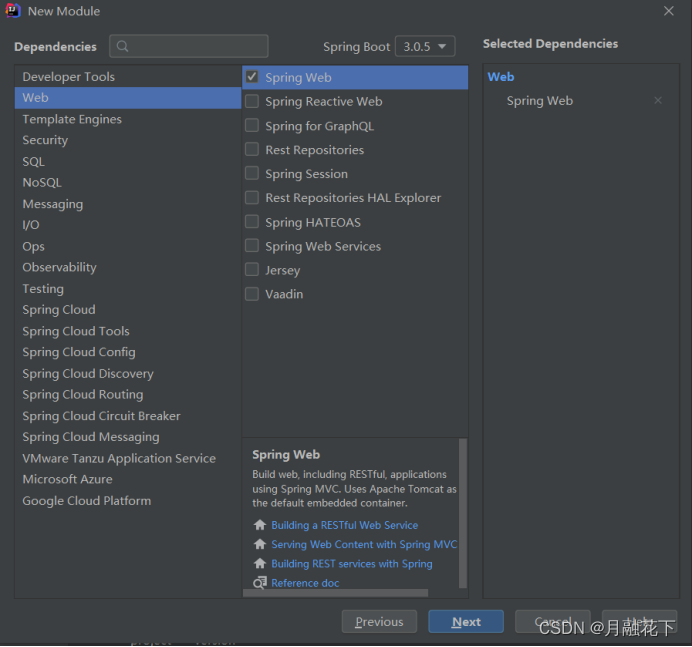Open Spring Cloud Routing category

click(128, 394)
